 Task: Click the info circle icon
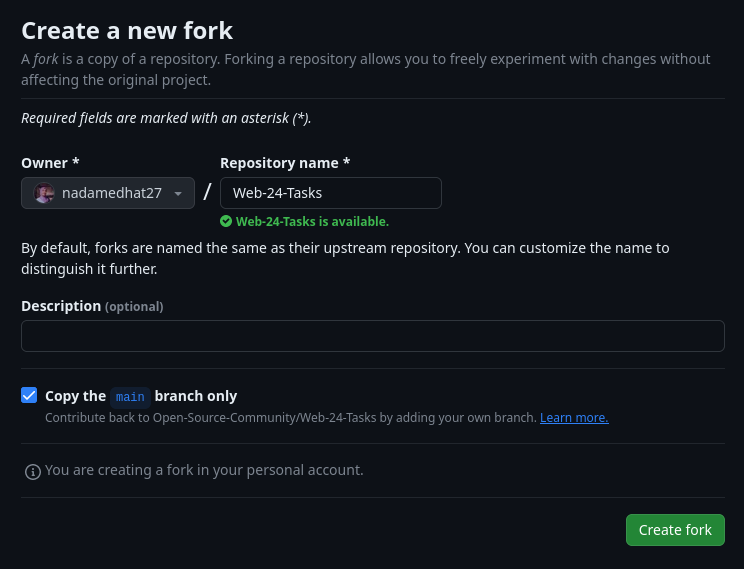[32, 471]
